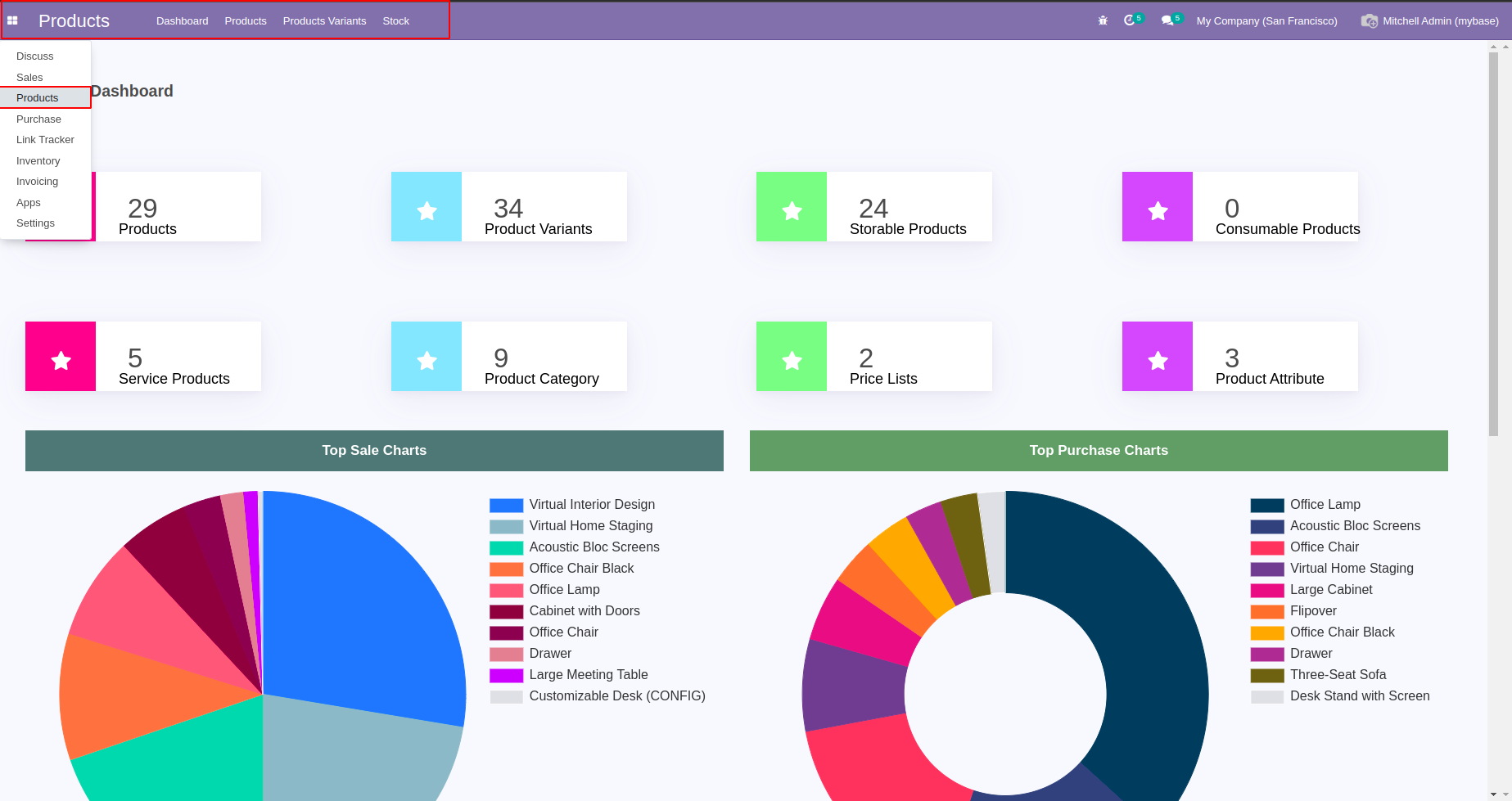
Task: Click star icon on Storable Products tile
Action: tap(792, 211)
